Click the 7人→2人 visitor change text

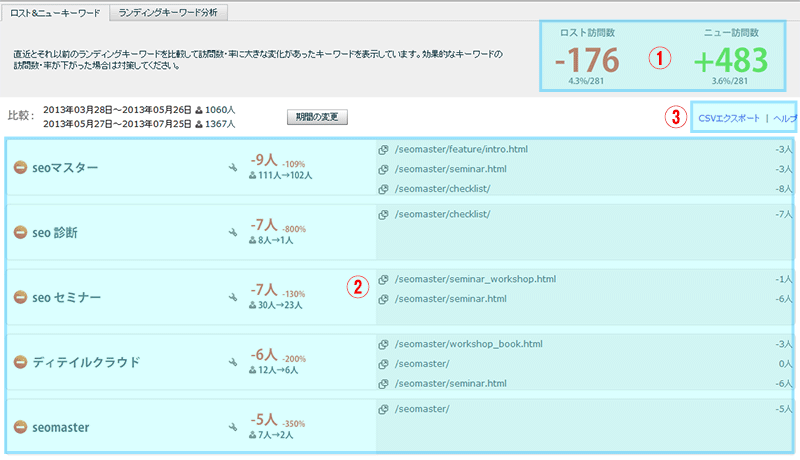click(276, 435)
